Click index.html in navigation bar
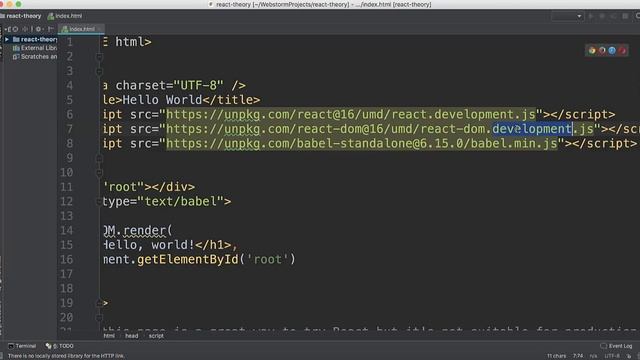 tap(65, 16)
